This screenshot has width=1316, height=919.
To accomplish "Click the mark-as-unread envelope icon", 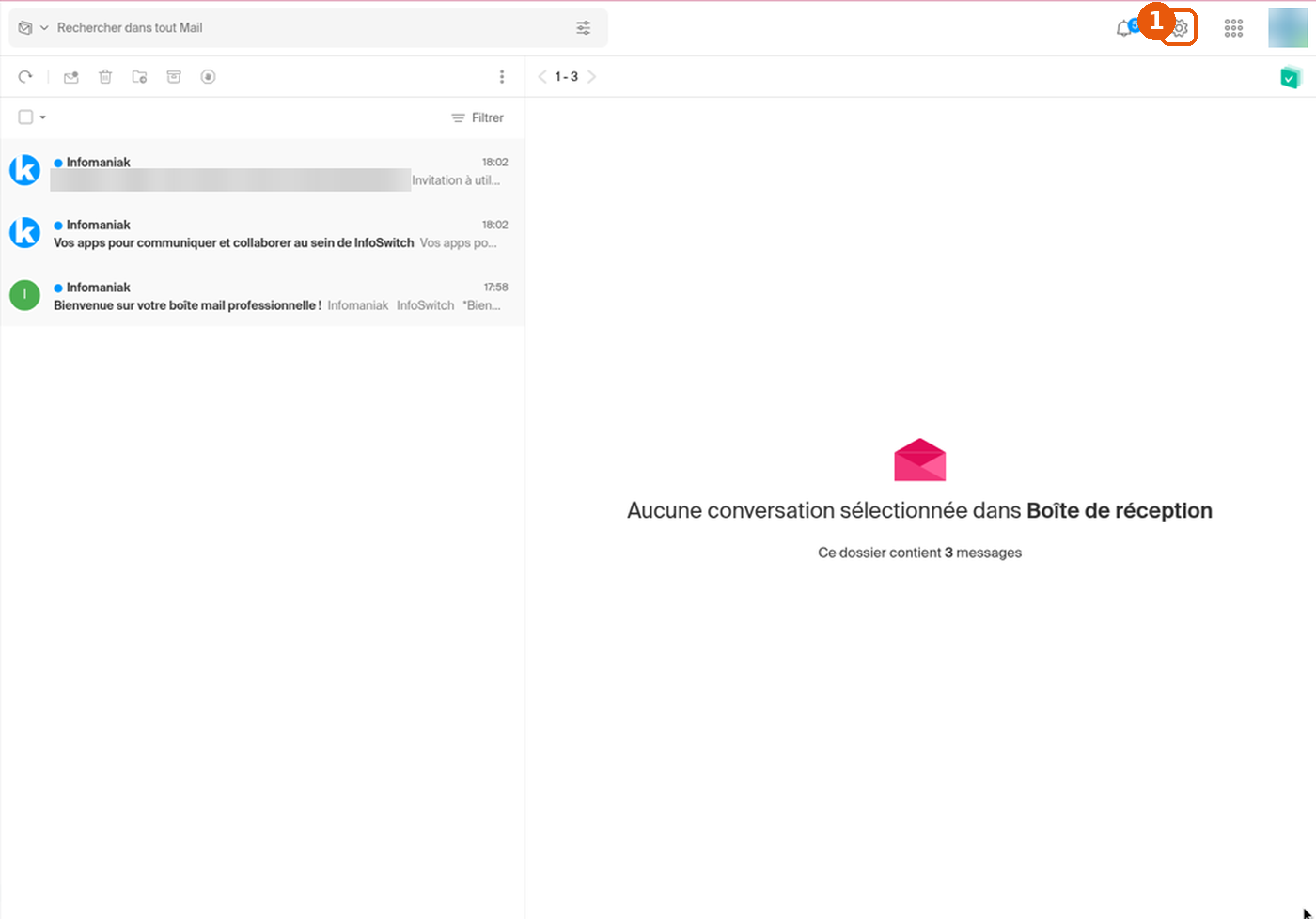I will click(70, 77).
